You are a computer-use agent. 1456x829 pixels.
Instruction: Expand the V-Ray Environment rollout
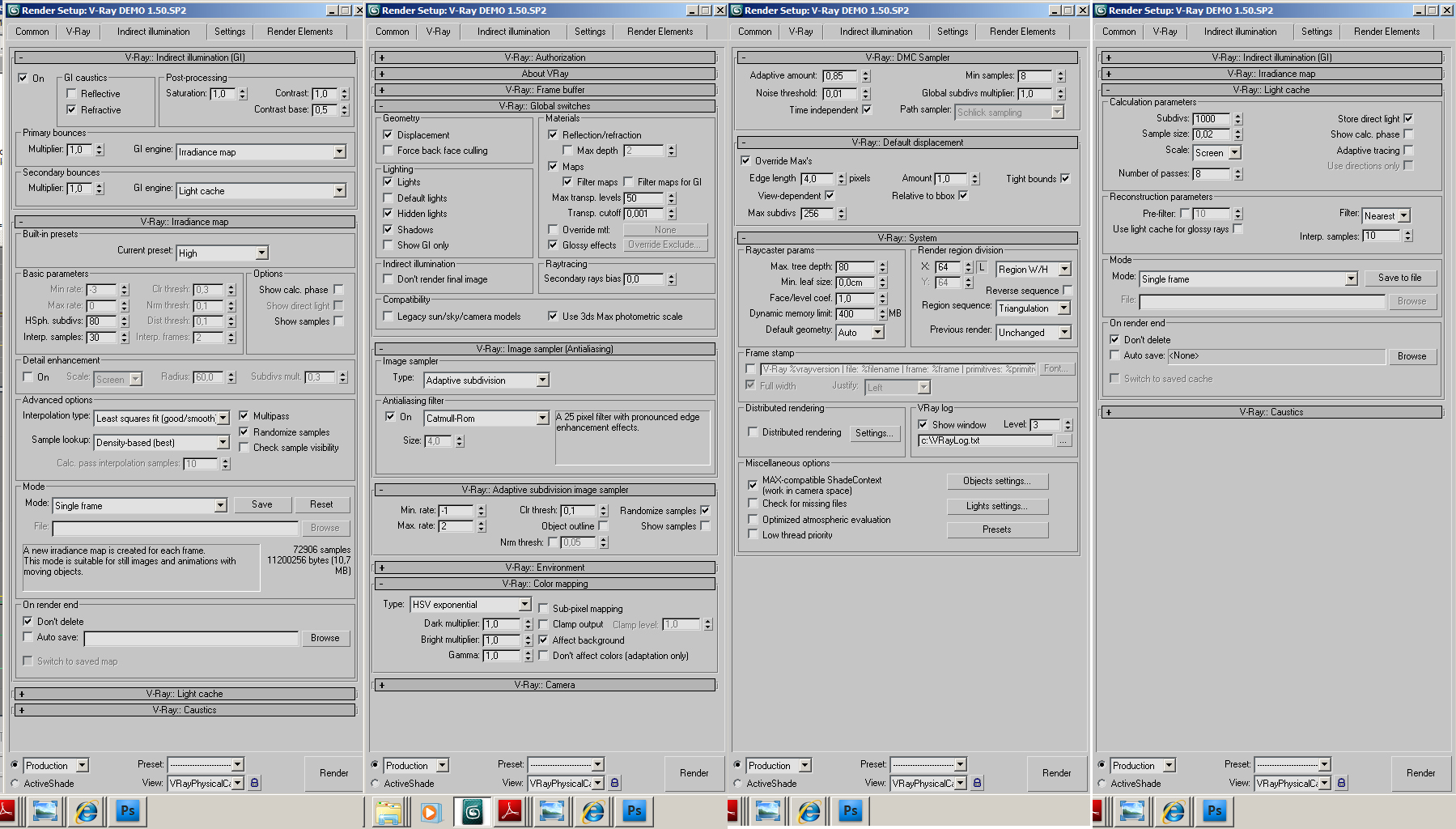(545, 568)
